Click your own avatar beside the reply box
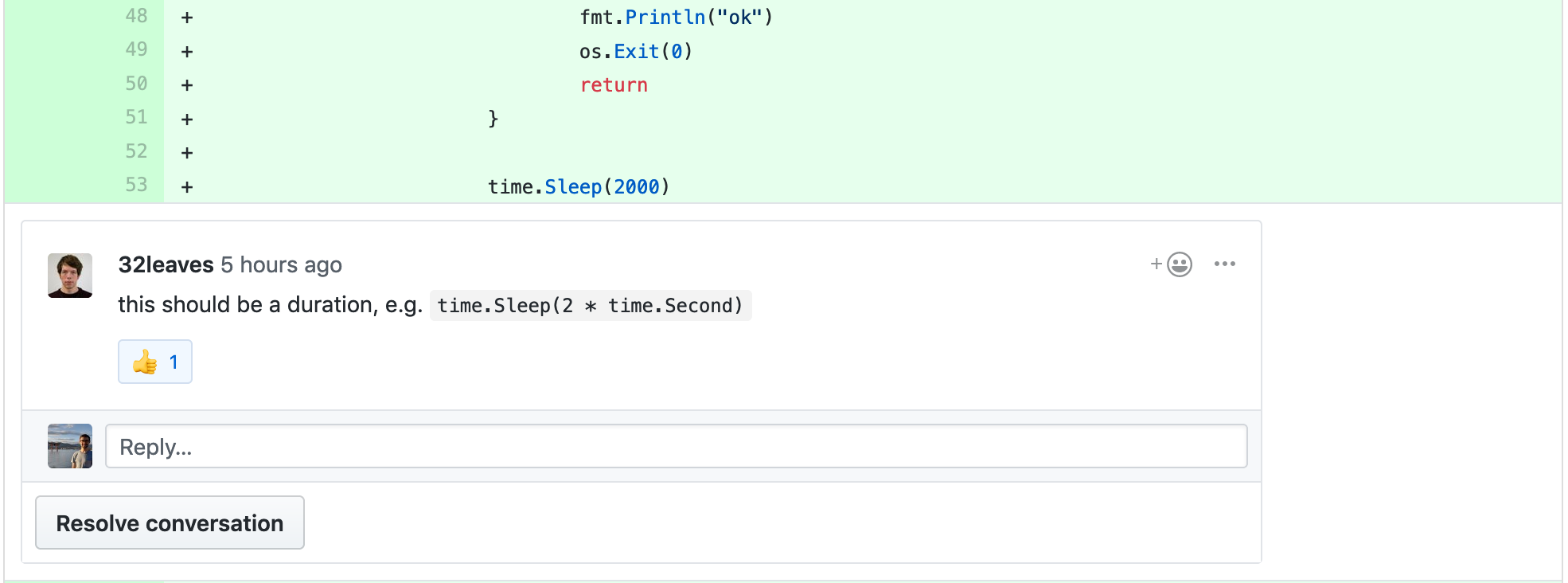 click(70, 446)
